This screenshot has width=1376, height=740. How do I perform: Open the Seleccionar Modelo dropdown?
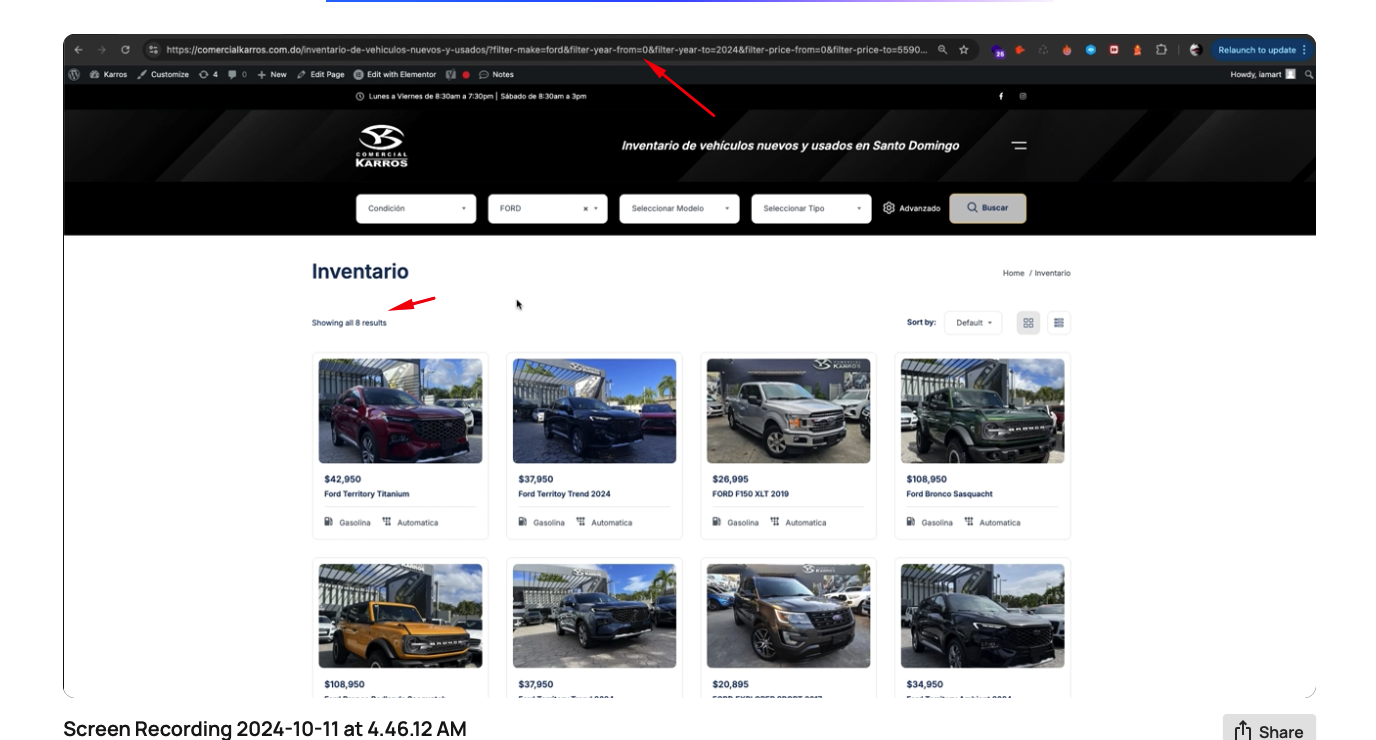[x=679, y=208]
